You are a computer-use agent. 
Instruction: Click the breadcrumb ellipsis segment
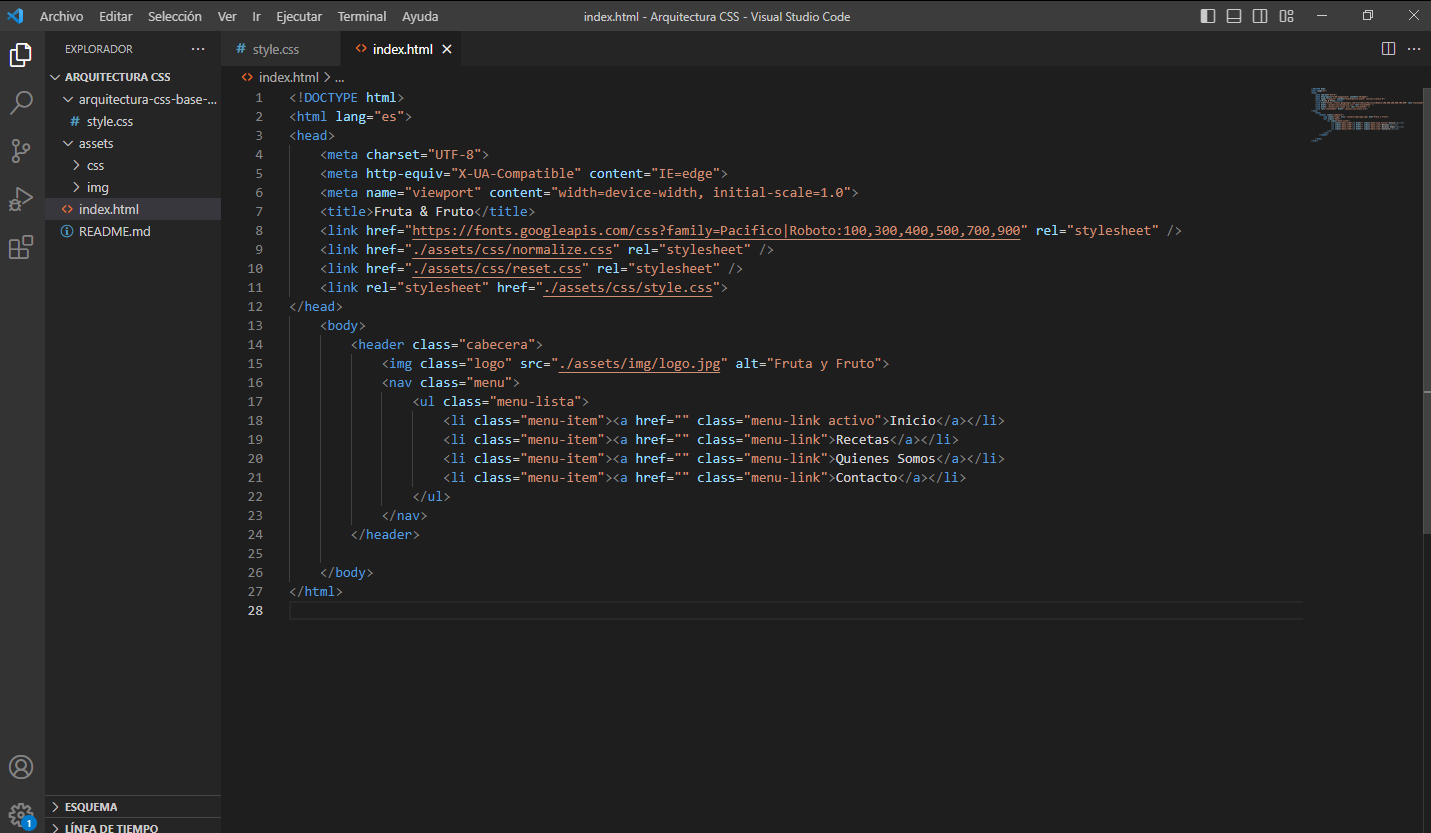tap(339, 77)
